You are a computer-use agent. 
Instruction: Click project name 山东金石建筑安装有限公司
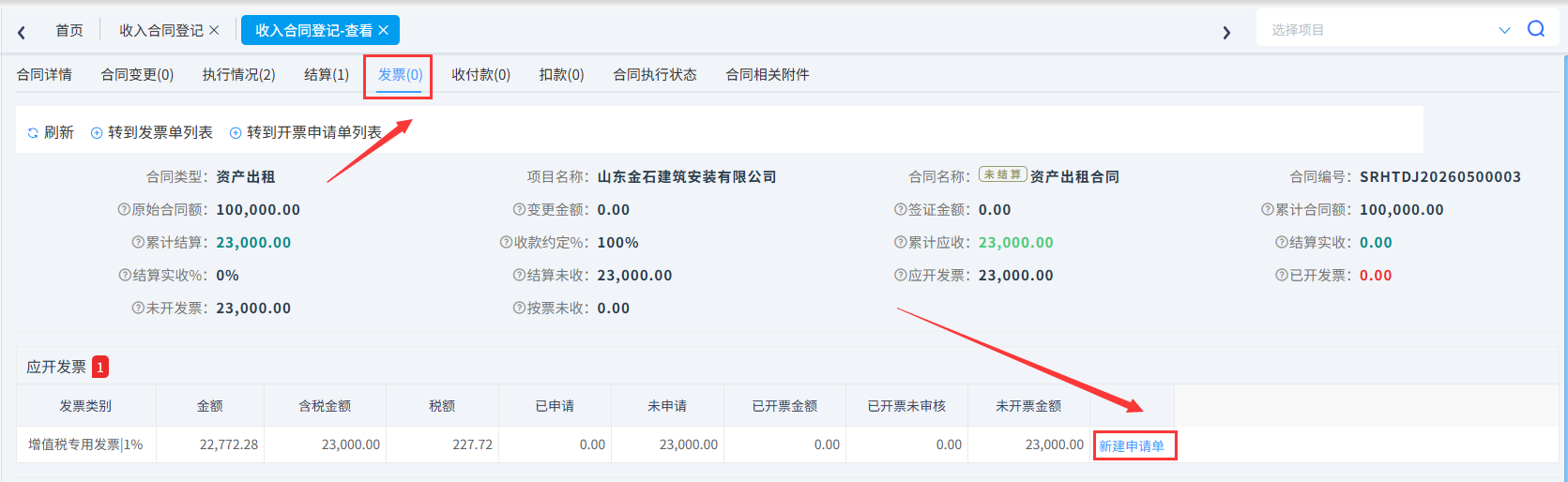tap(687, 177)
